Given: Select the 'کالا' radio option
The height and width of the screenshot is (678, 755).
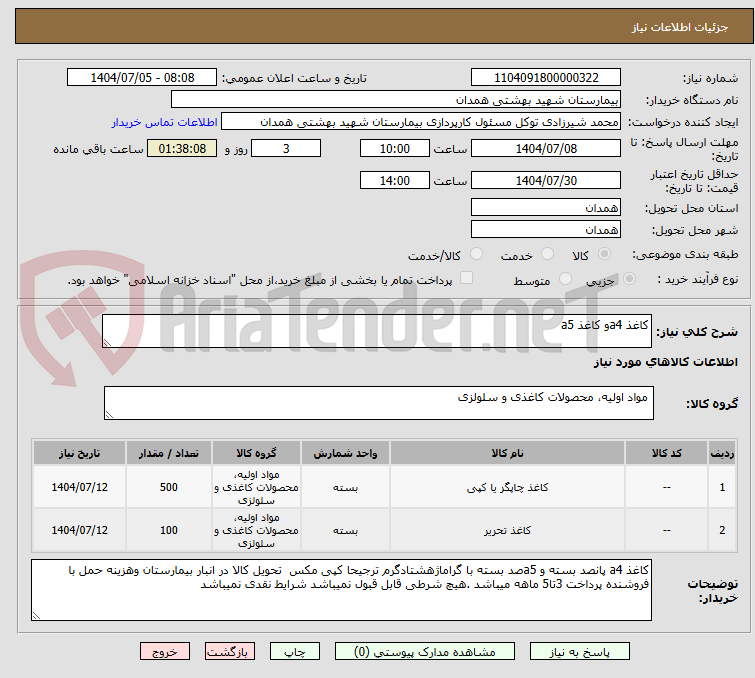Looking at the screenshot, I should tap(604, 254).
